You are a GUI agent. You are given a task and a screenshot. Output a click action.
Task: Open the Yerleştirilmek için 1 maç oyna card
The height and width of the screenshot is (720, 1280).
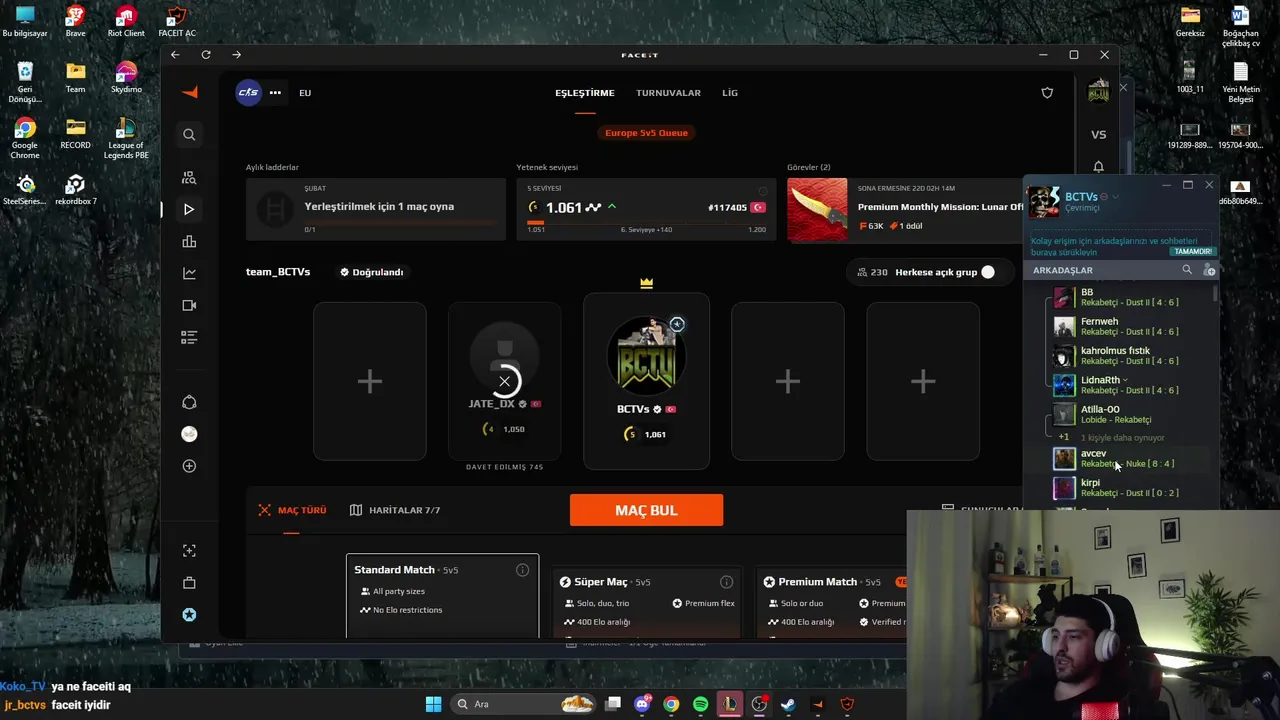[376, 209]
